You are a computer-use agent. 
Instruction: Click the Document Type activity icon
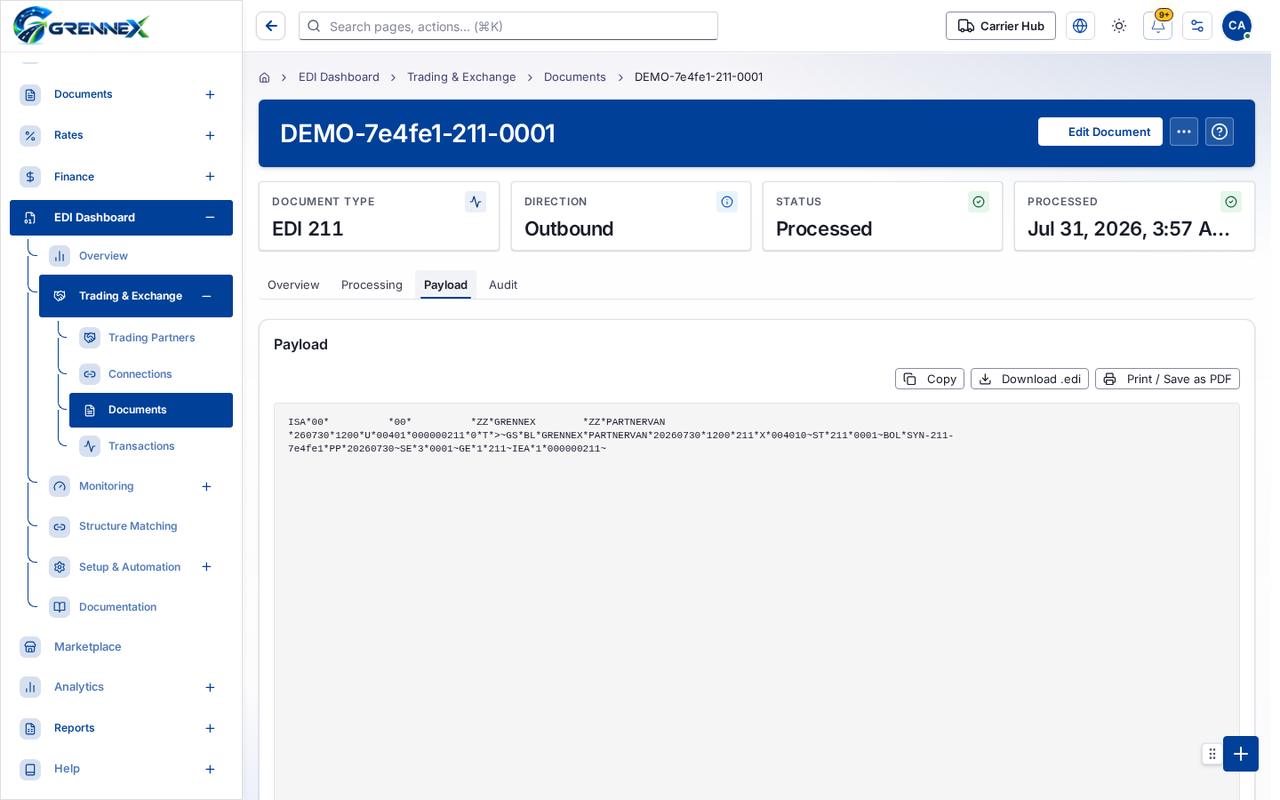coord(476,202)
